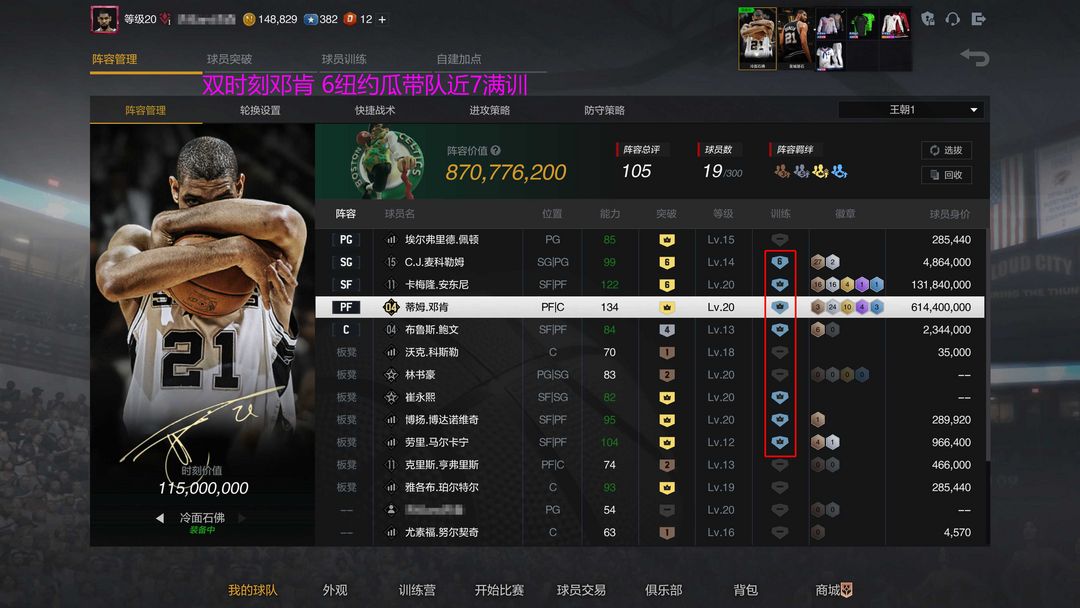Select the 进攻策略 tab
Screen dimensions: 1080x608
coord(490,110)
